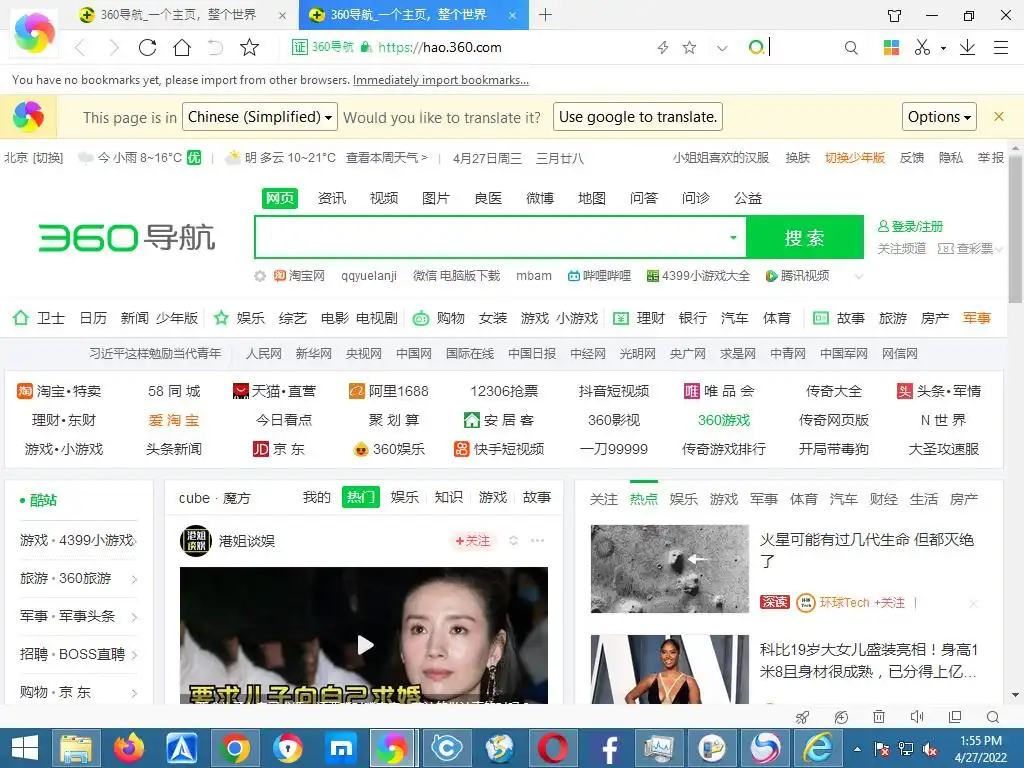Viewport: 1024px width, 768px height.
Task: Play the 港姐谈娱 video
Action: (x=364, y=645)
